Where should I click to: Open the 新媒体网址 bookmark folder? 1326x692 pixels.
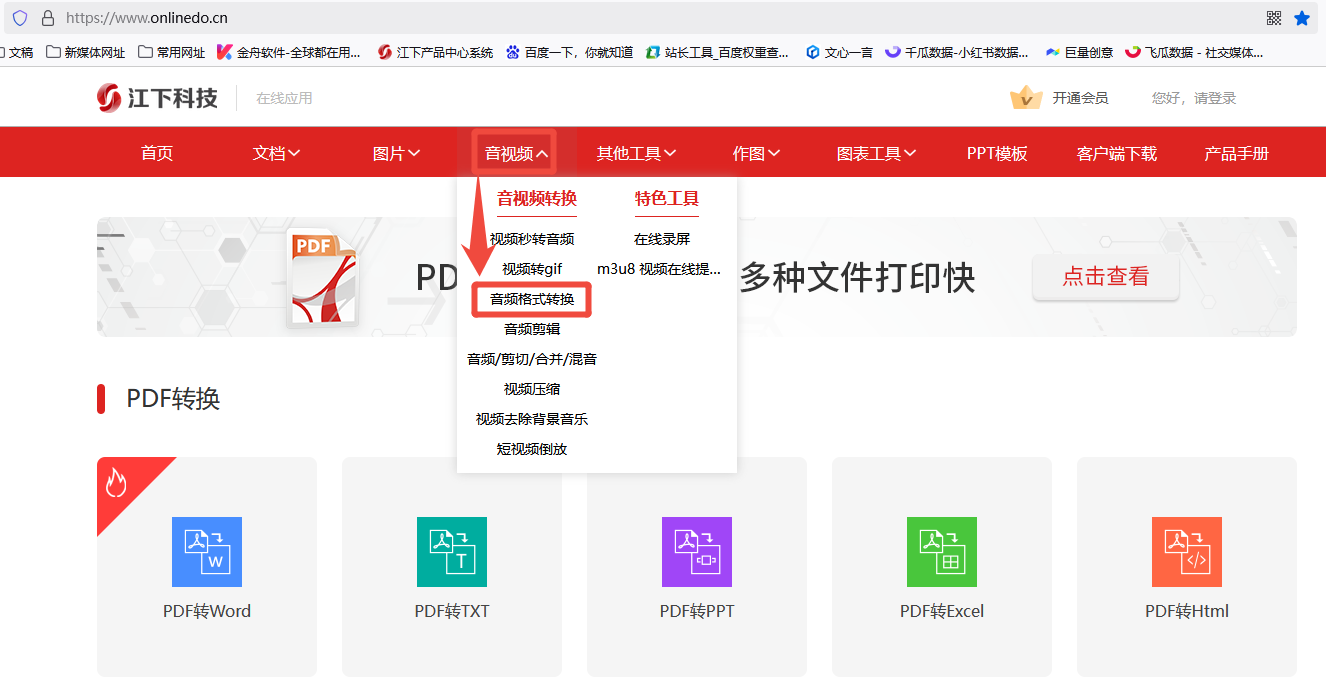[x=86, y=52]
